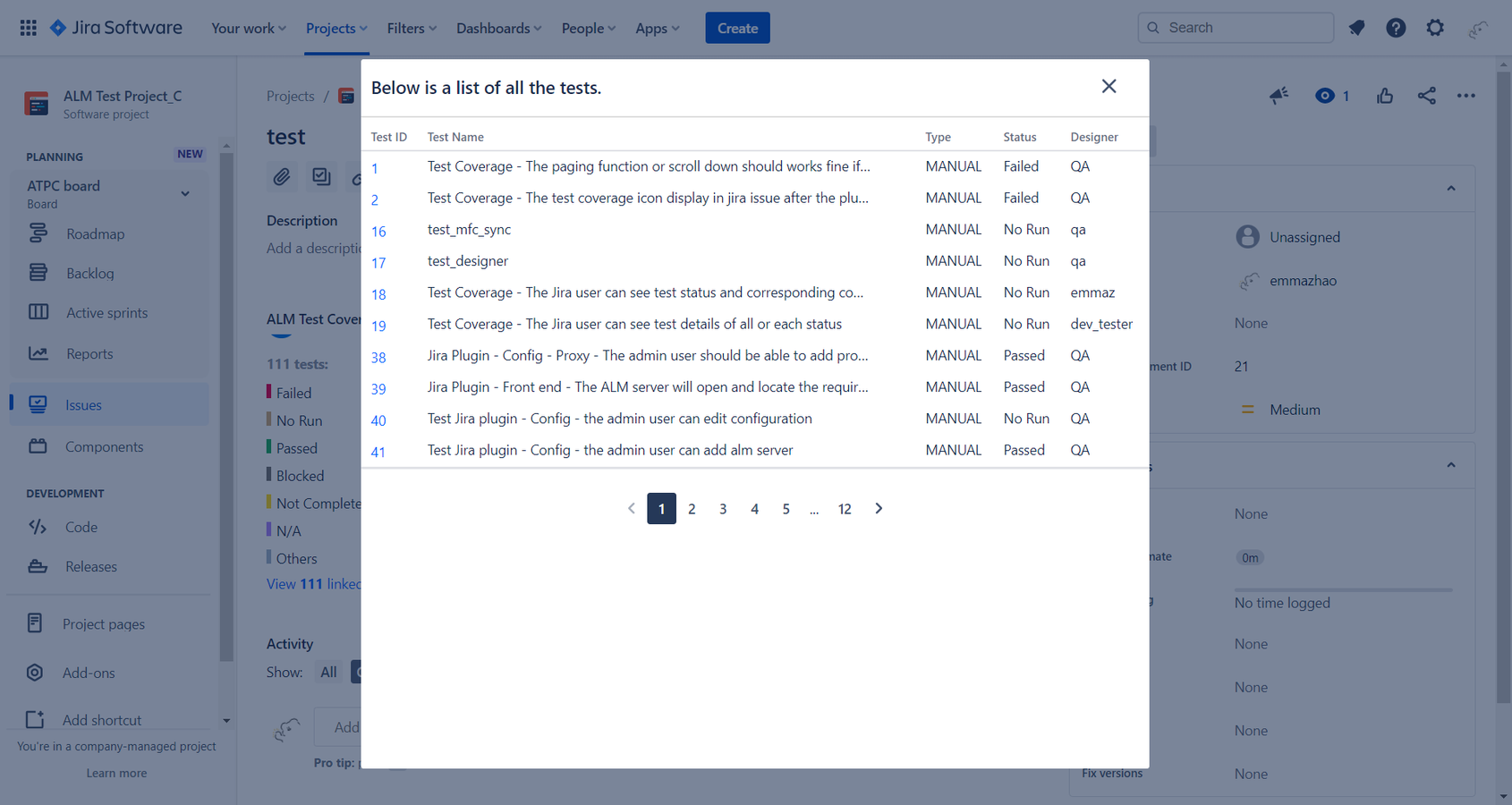The image size is (1512, 805).
Task: Click the Jira Software logo
Action: point(116,28)
